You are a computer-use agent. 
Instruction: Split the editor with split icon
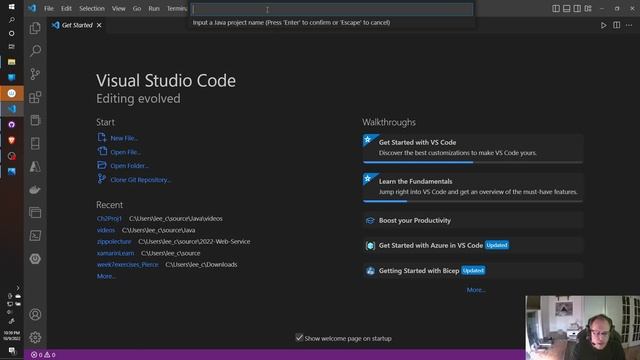617,25
